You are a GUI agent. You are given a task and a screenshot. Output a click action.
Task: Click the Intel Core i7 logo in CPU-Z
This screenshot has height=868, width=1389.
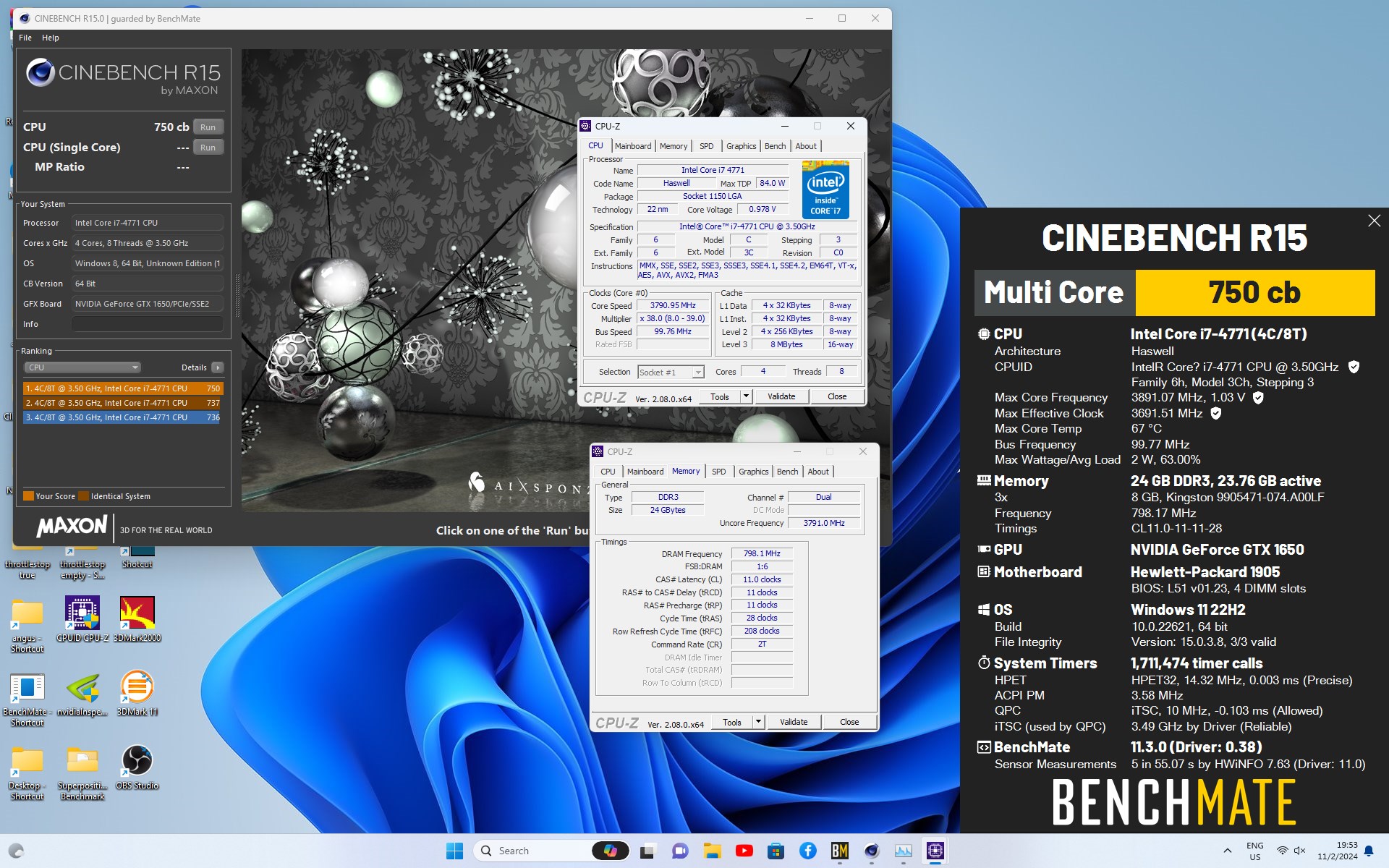825,190
